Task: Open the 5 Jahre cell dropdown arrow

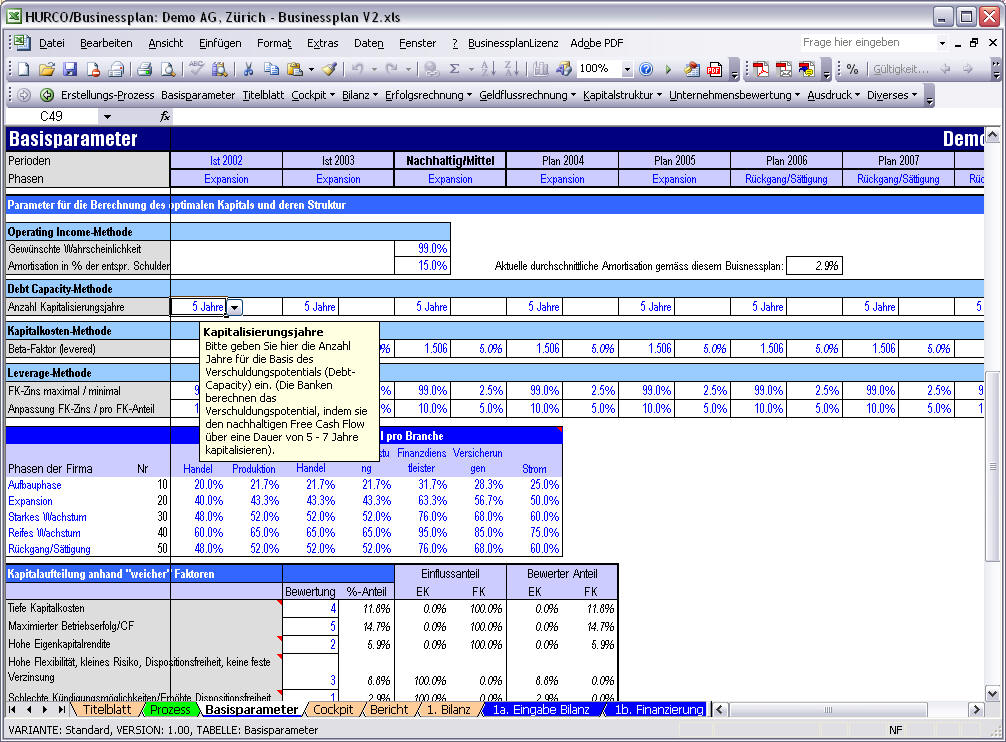Action: (x=235, y=307)
